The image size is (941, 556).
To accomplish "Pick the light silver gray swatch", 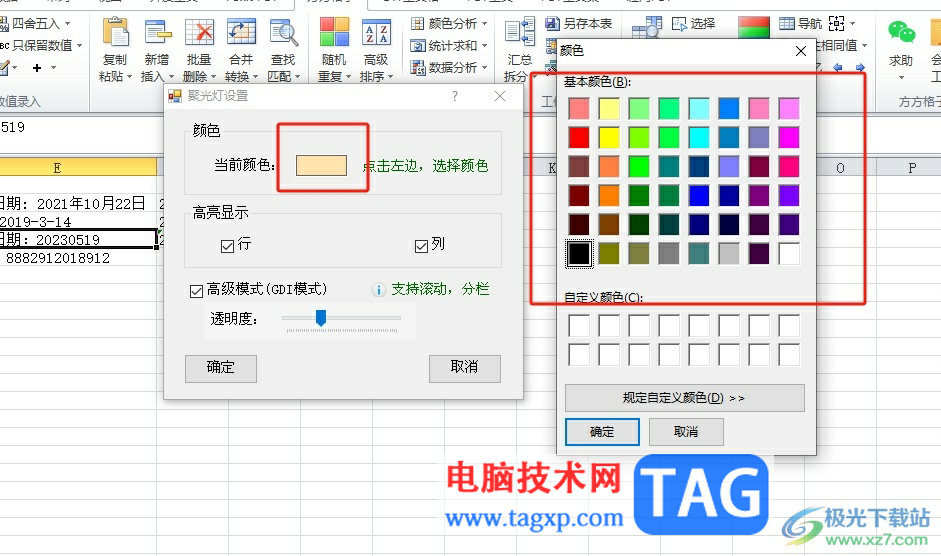I will 729,253.
